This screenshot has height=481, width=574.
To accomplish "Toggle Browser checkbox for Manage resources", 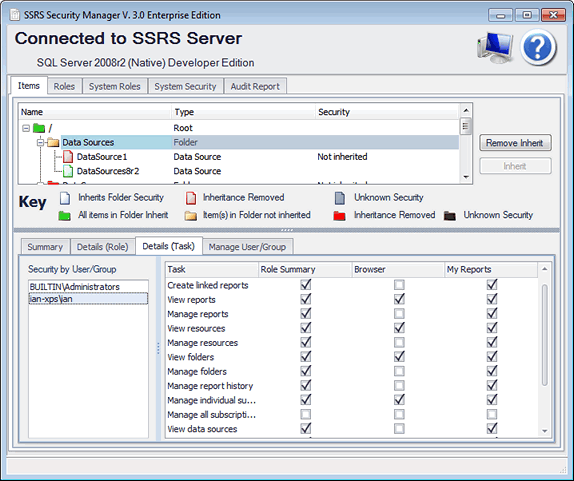I will pyautogui.click(x=399, y=342).
